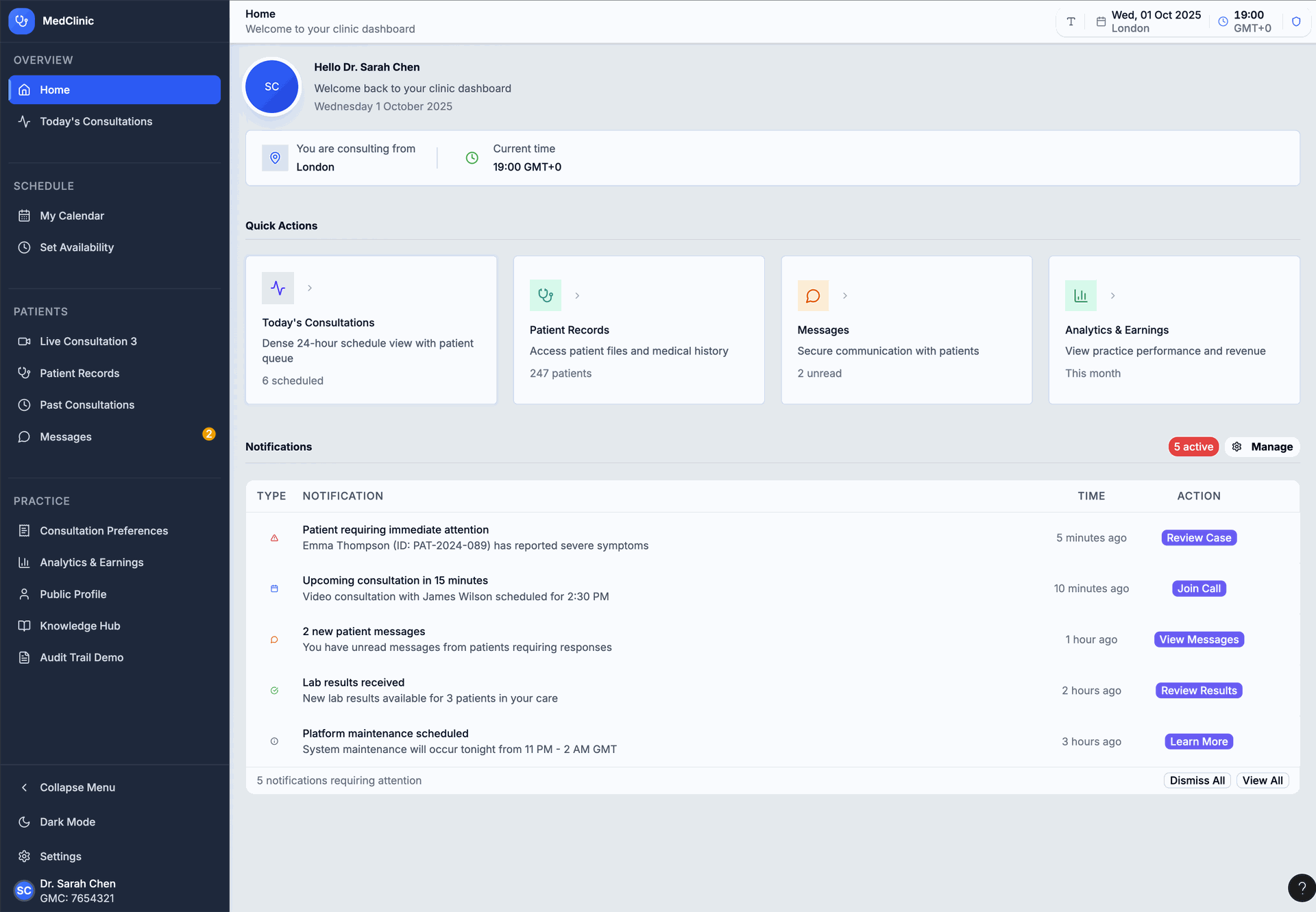Collapse the sidebar menu
This screenshot has height=912, width=1316.
tap(77, 787)
